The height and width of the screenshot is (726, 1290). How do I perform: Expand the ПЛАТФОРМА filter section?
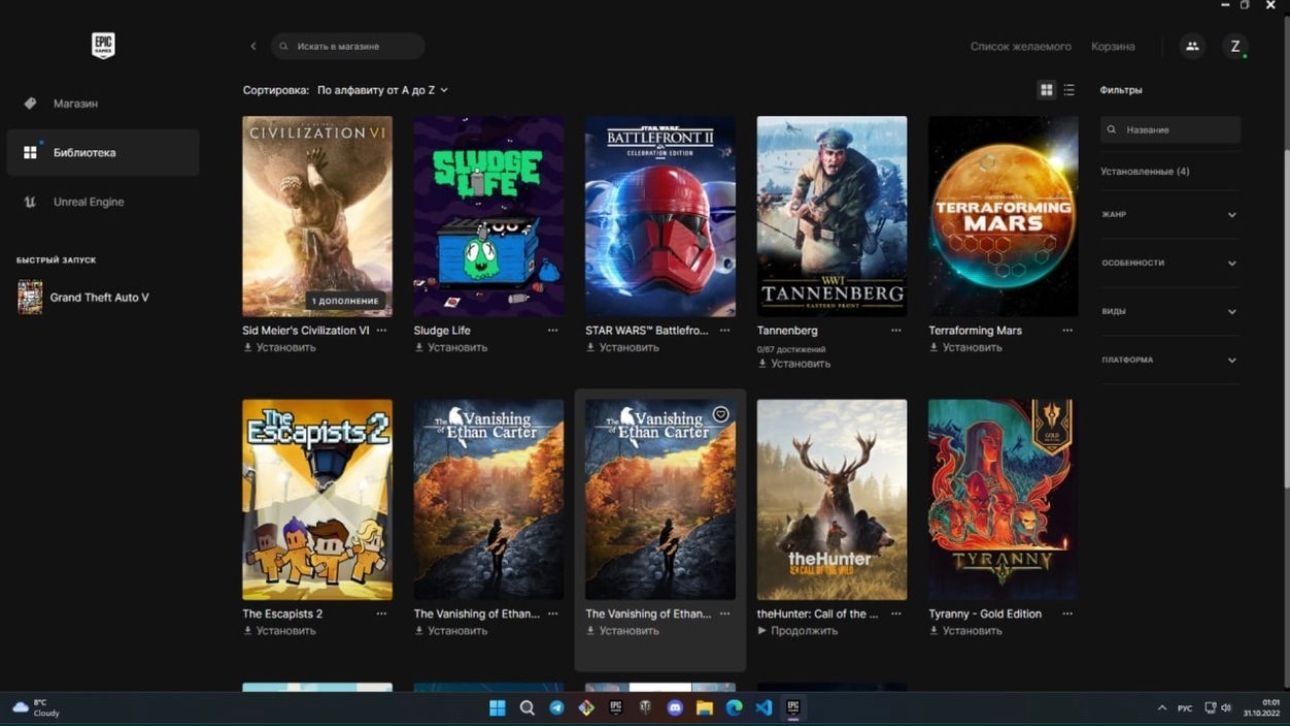[1169, 360]
